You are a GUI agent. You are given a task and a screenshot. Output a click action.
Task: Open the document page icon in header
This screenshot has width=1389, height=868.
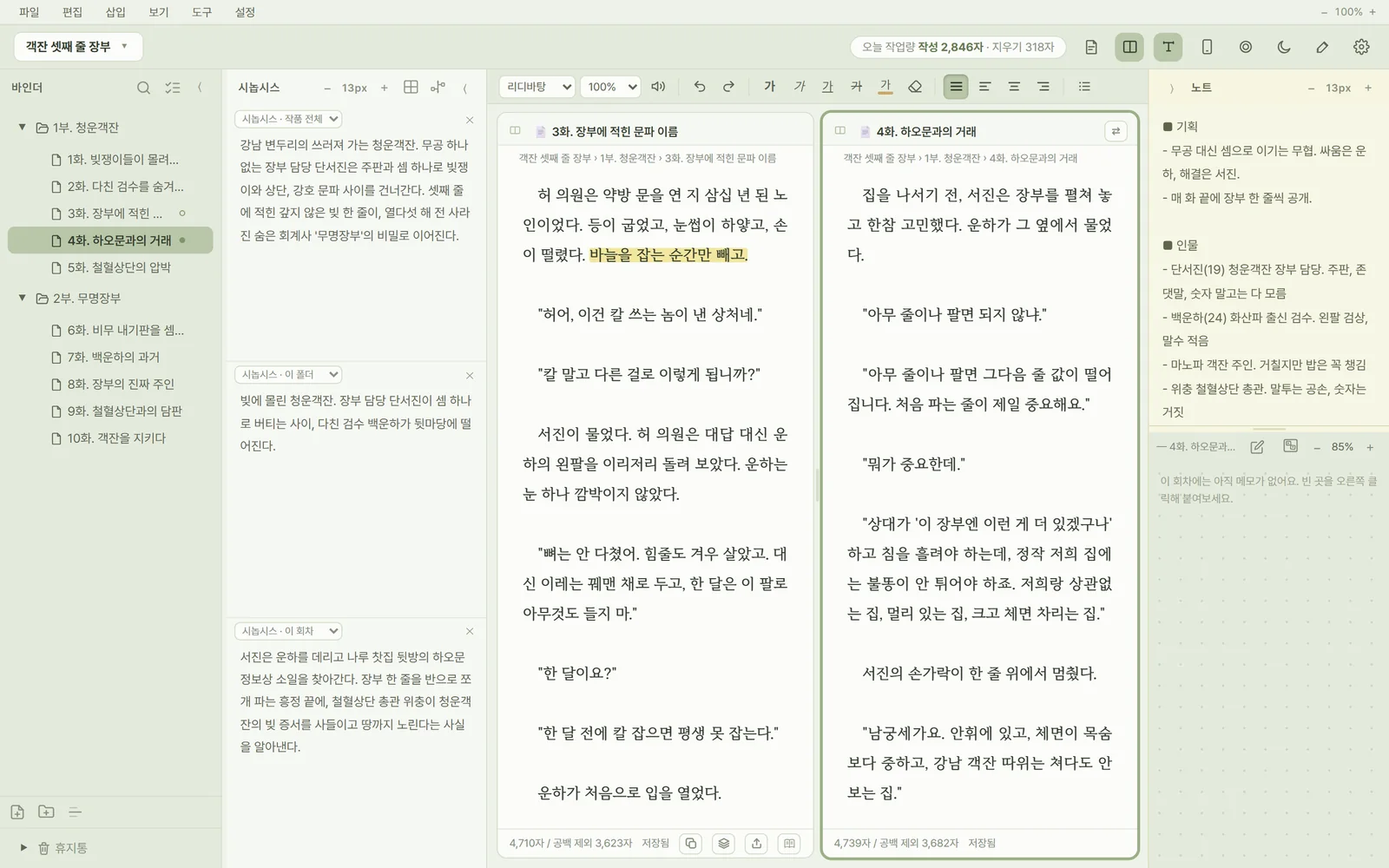pyautogui.click(x=1091, y=47)
